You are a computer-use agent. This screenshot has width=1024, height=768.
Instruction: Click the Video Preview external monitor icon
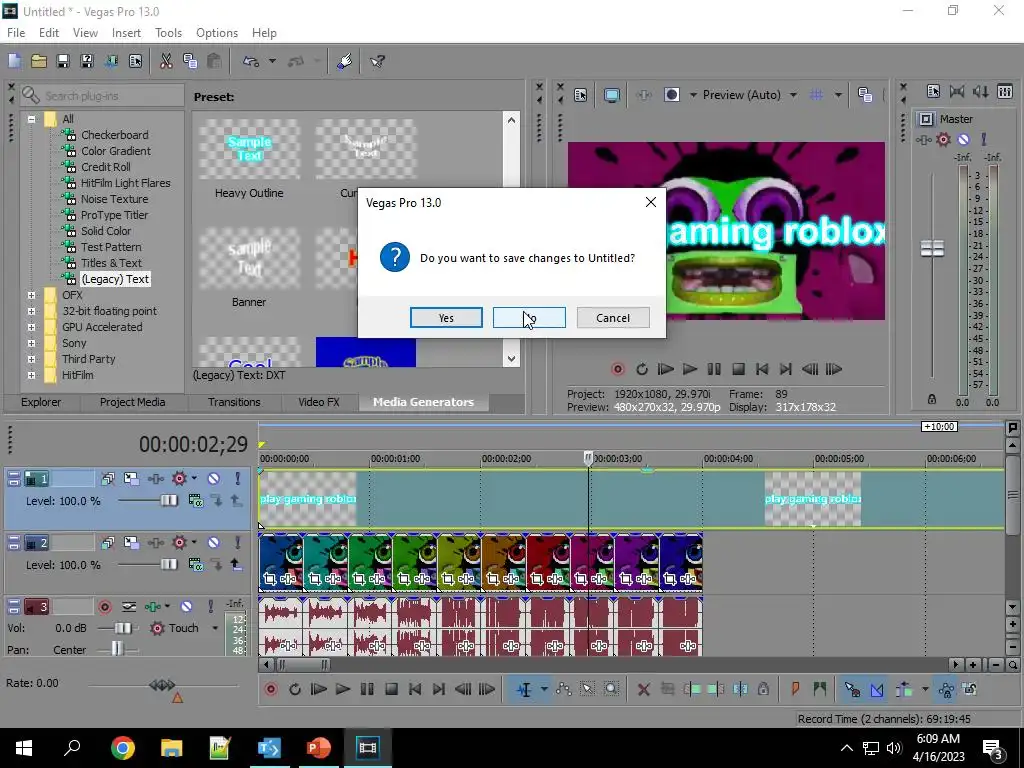(611, 95)
